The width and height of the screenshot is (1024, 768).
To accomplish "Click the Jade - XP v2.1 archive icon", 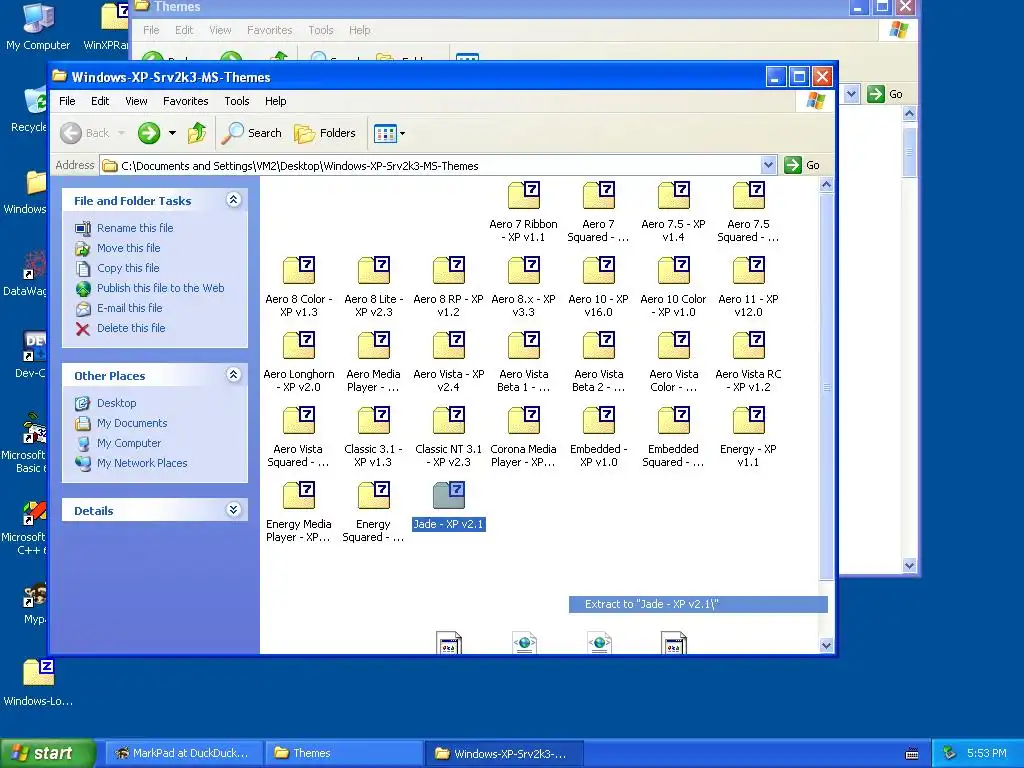I will 449,496.
